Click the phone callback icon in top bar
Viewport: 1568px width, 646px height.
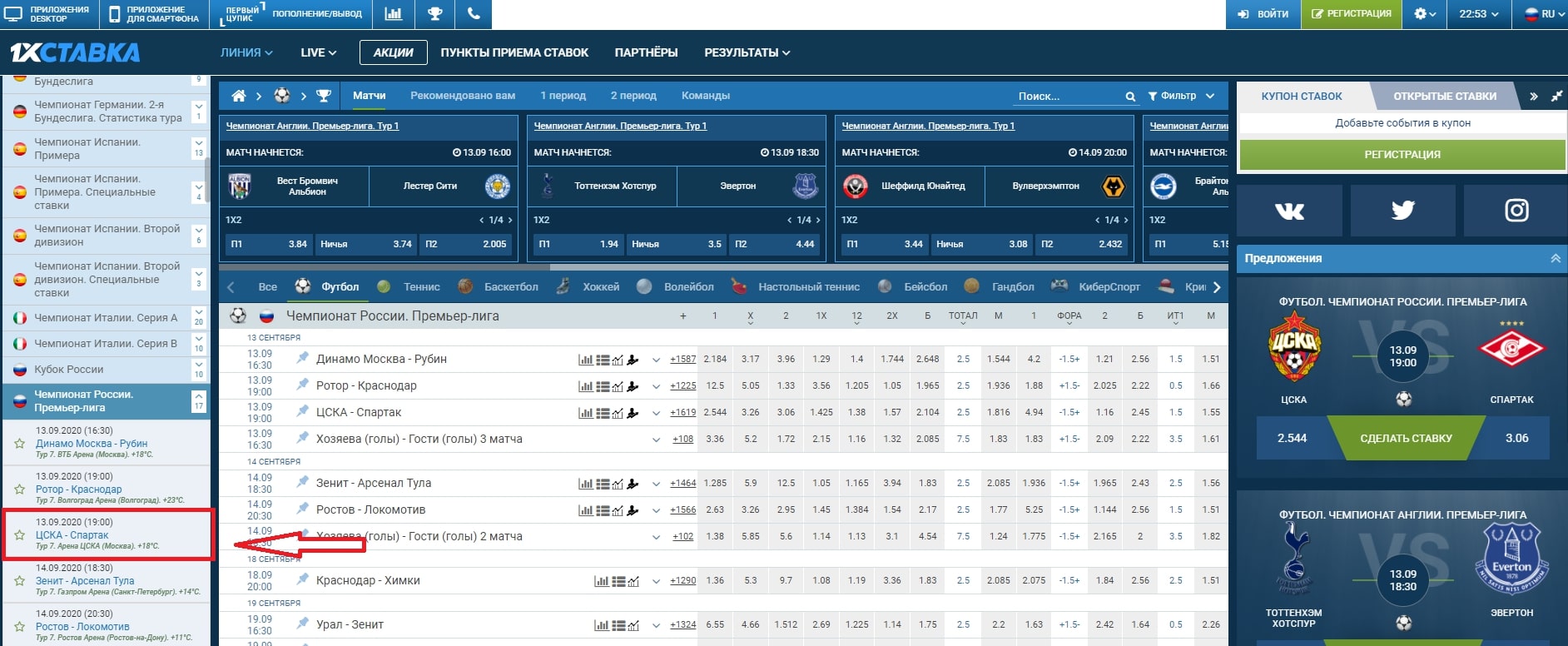point(473,14)
